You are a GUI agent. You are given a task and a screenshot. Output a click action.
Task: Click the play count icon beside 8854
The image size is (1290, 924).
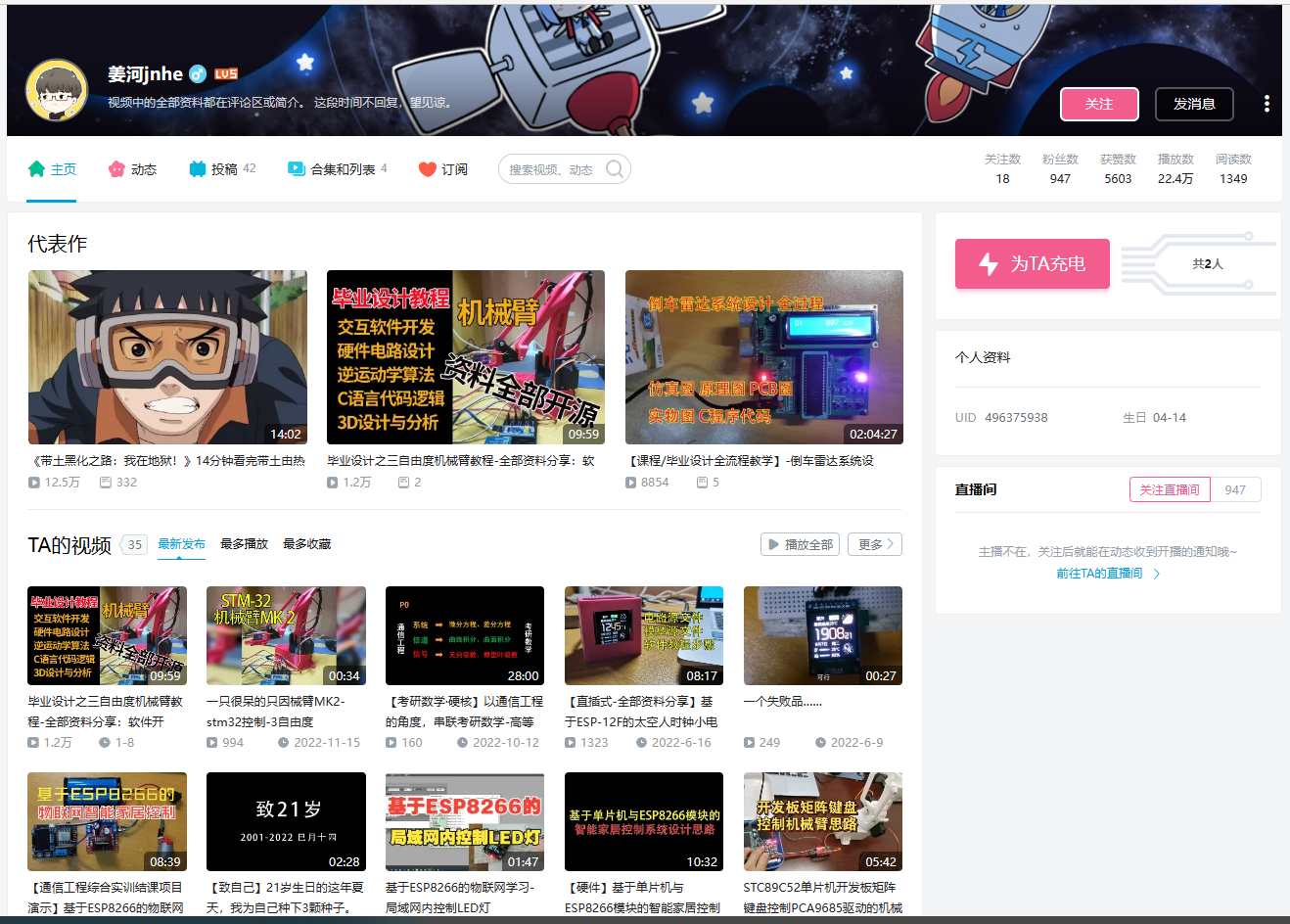[x=631, y=483]
